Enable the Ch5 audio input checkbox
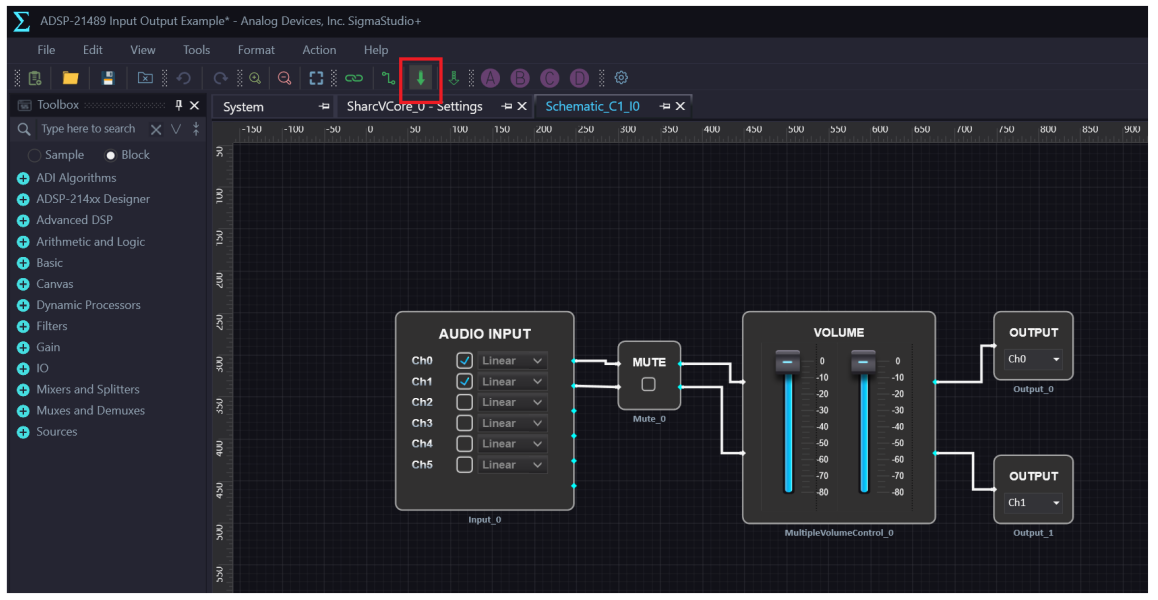This screenshot has height=600, width=1158. click(x=465, y=464)
